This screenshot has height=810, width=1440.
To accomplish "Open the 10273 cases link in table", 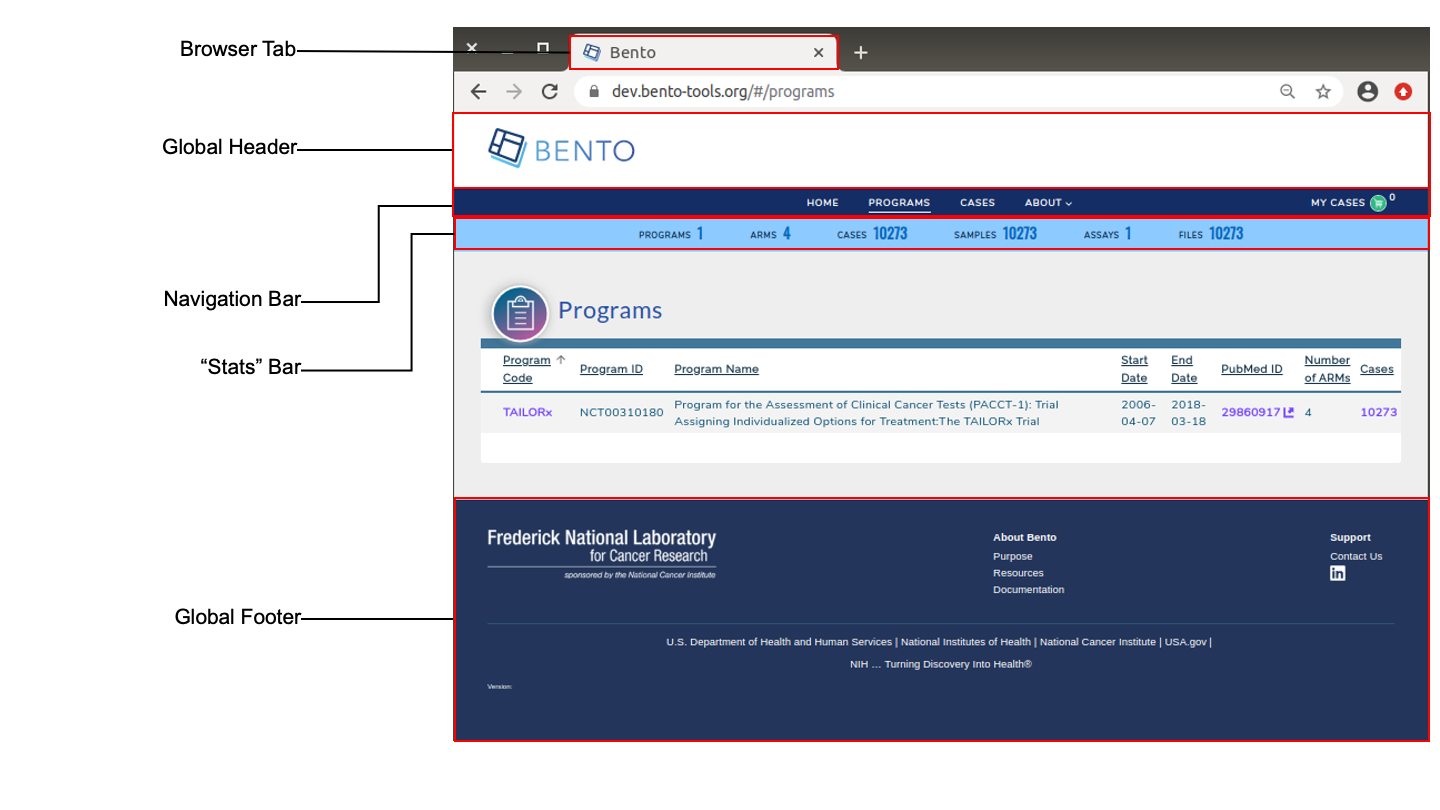I will point(1378,412).
